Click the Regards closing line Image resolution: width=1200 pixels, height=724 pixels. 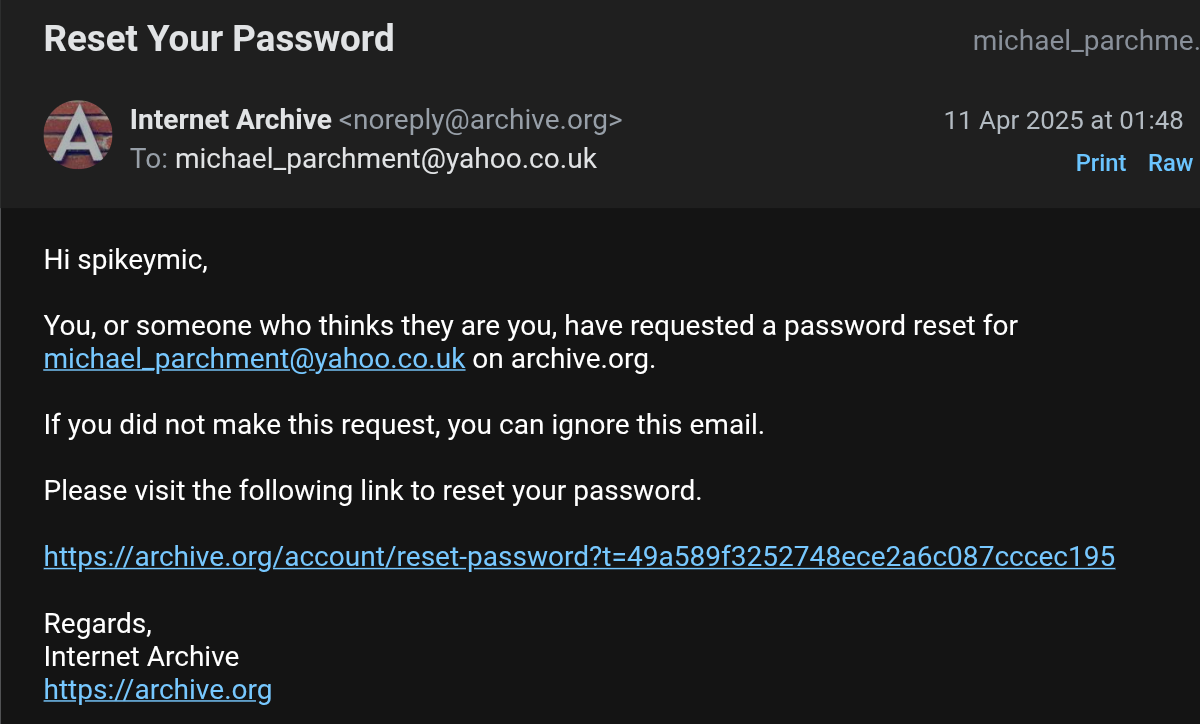tap(98, 624)
